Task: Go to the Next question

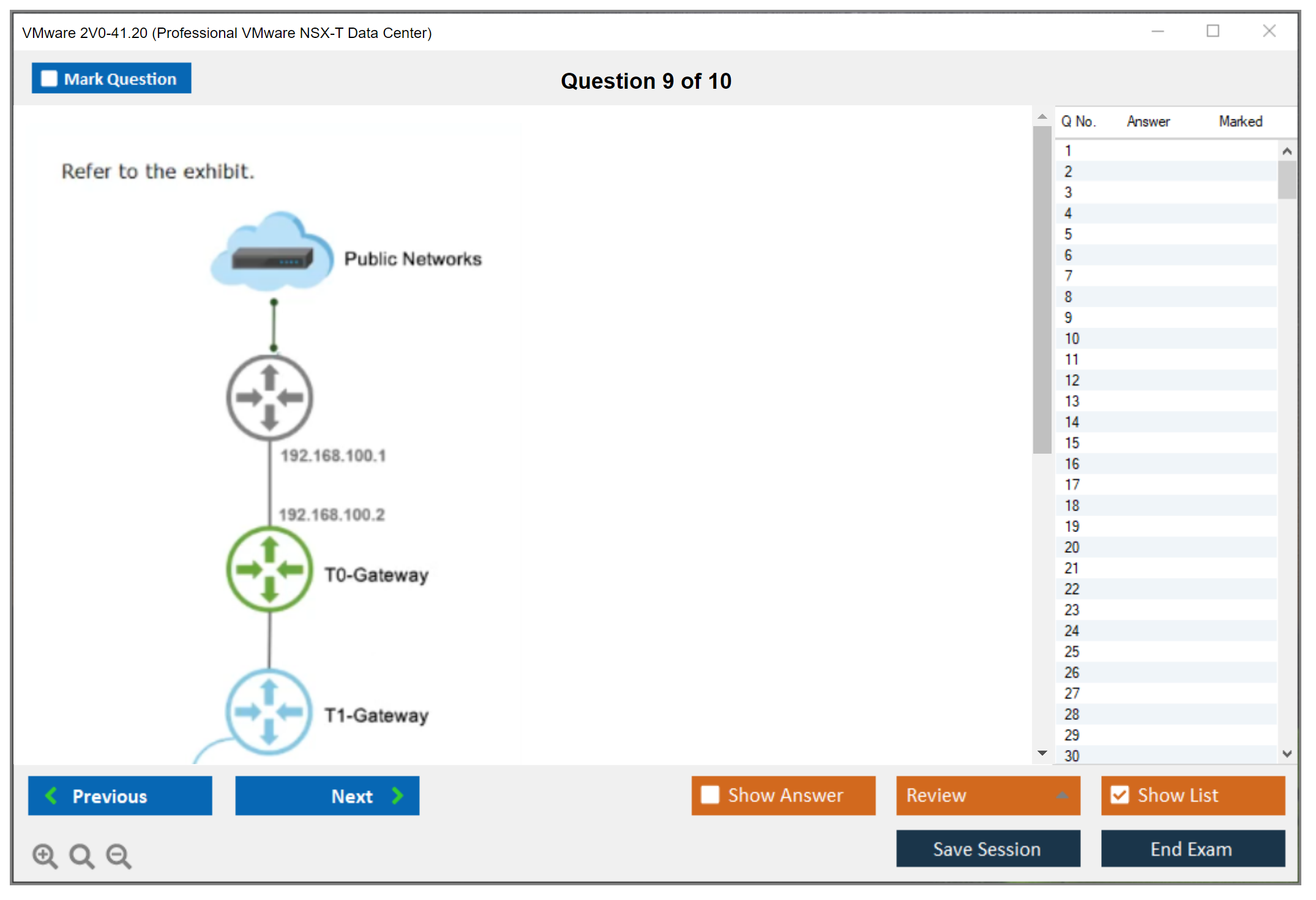Action: pyautogui.click(x=327, y=796)
